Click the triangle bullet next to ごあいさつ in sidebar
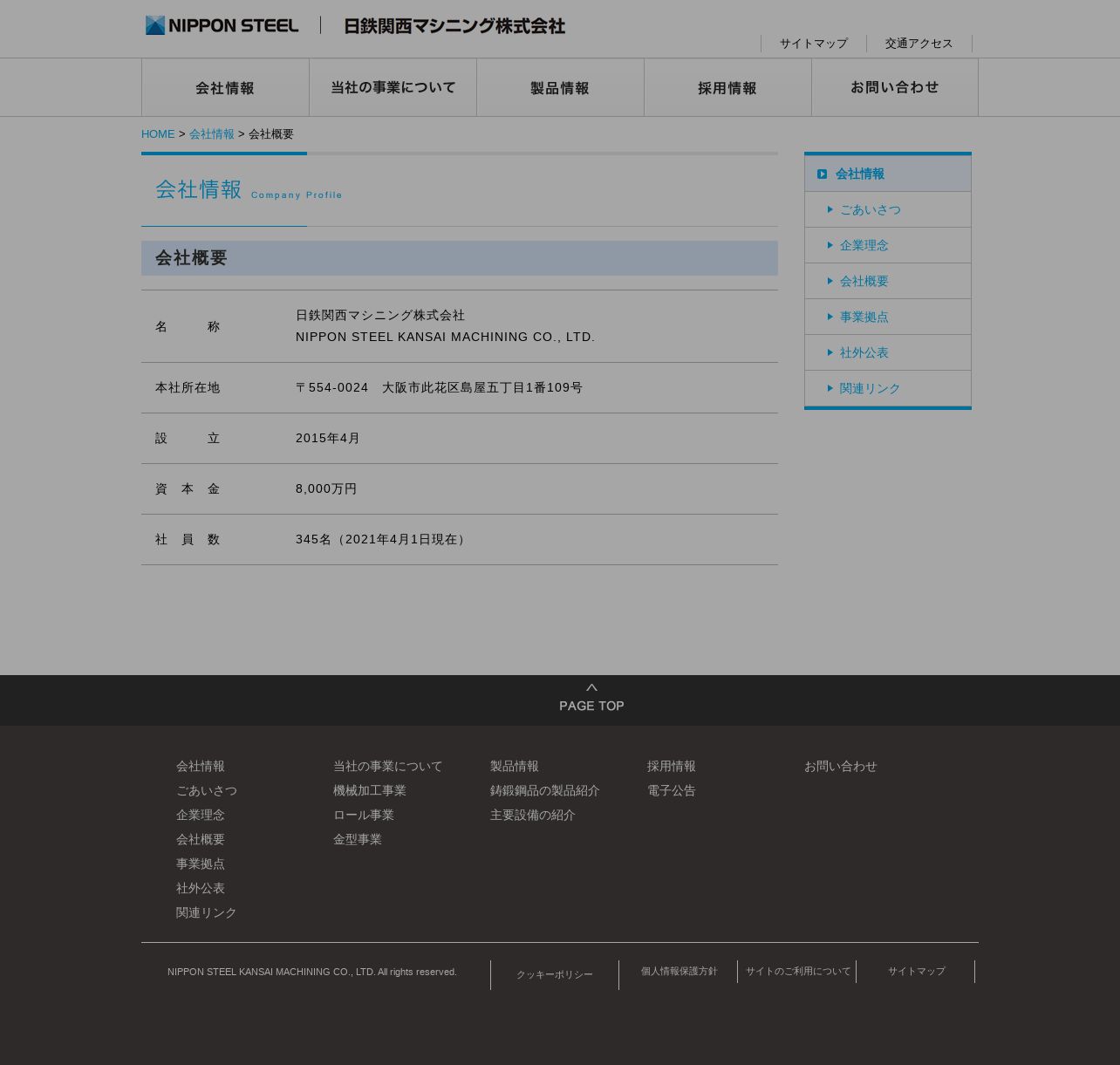1120x1065 pixels. 830,209
